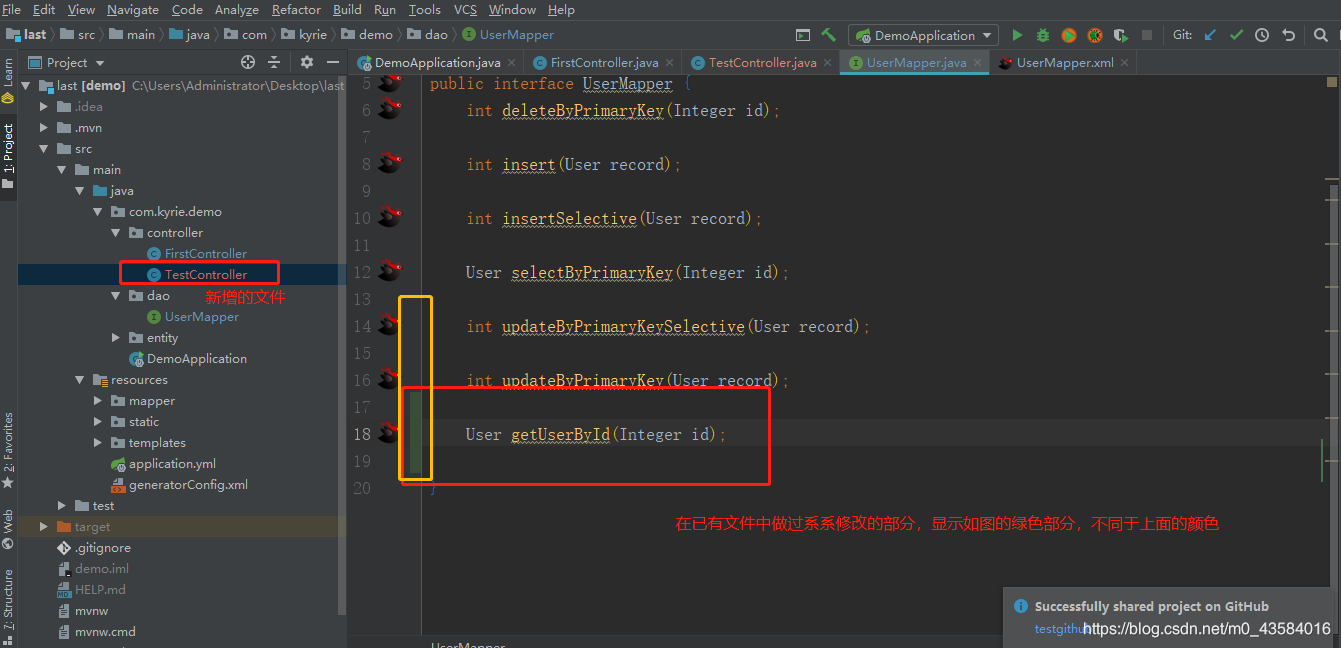Open the DemoApplication run configuration dropdown
The height and width of the screenshot is (648, 1341).
point(923,35)
